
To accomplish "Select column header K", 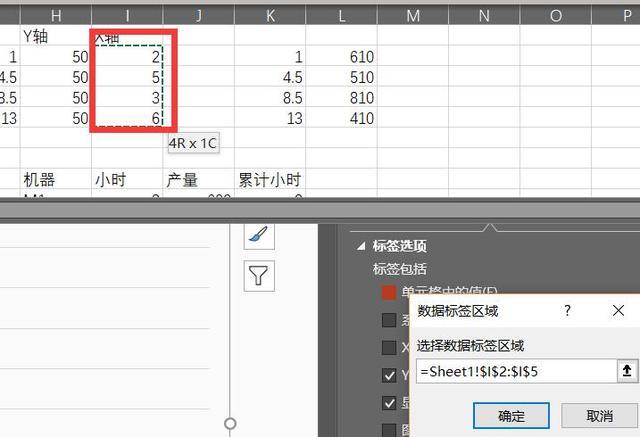I will (270, 16).
